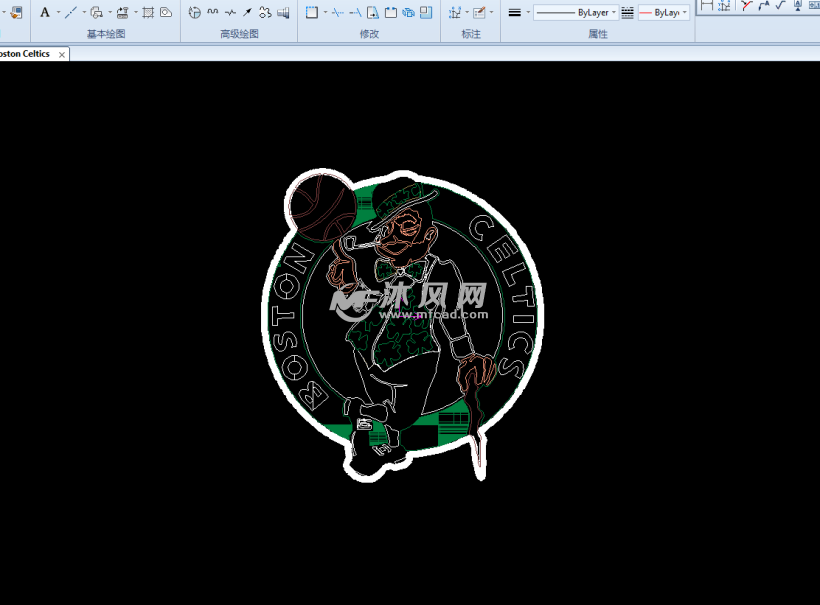Click the dashed linetype icon between ByLayer boxes
This screenshot has height=605, width=820.
pos(628,13)
